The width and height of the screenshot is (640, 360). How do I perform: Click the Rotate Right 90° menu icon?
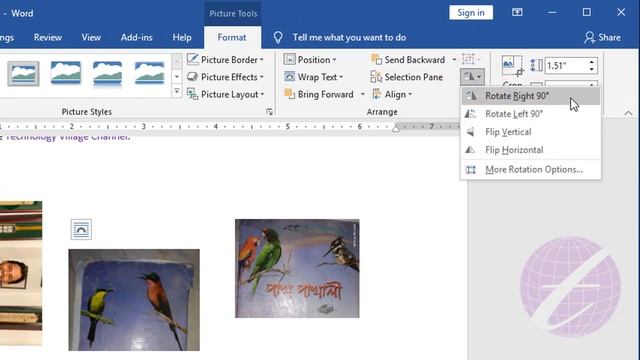471,96
